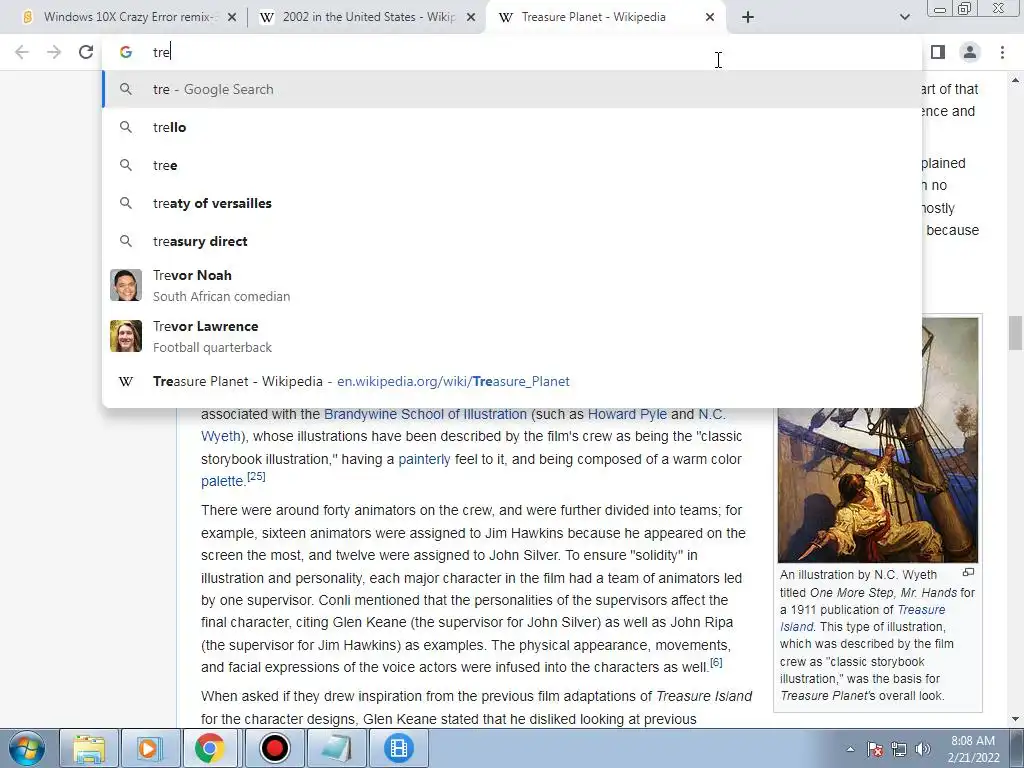The width and height of the screenshot is (1024, 768).
Task: Click the Action Center flag tray icon
Action: tap(875, 749)
